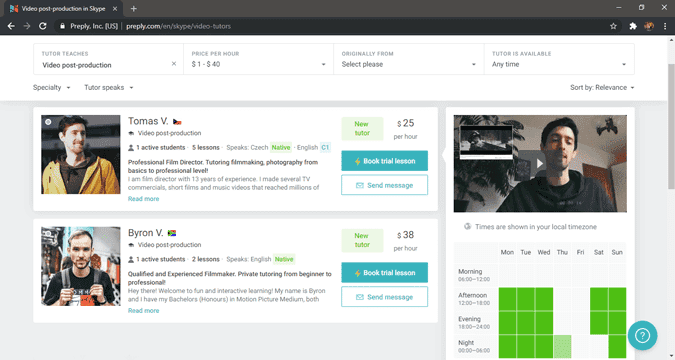Open the Price per hour dropdown
This screenshot has width=675, height=360.
click(x=258, y=59)
